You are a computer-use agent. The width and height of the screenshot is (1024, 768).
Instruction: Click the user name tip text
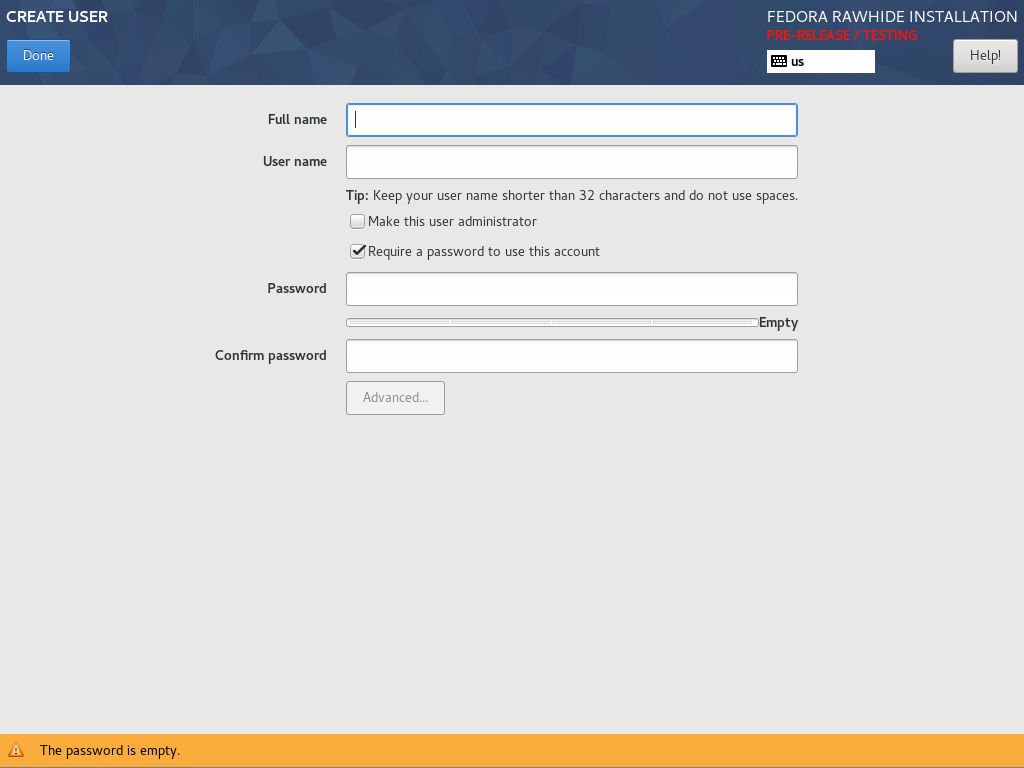(x=571, y=196)
